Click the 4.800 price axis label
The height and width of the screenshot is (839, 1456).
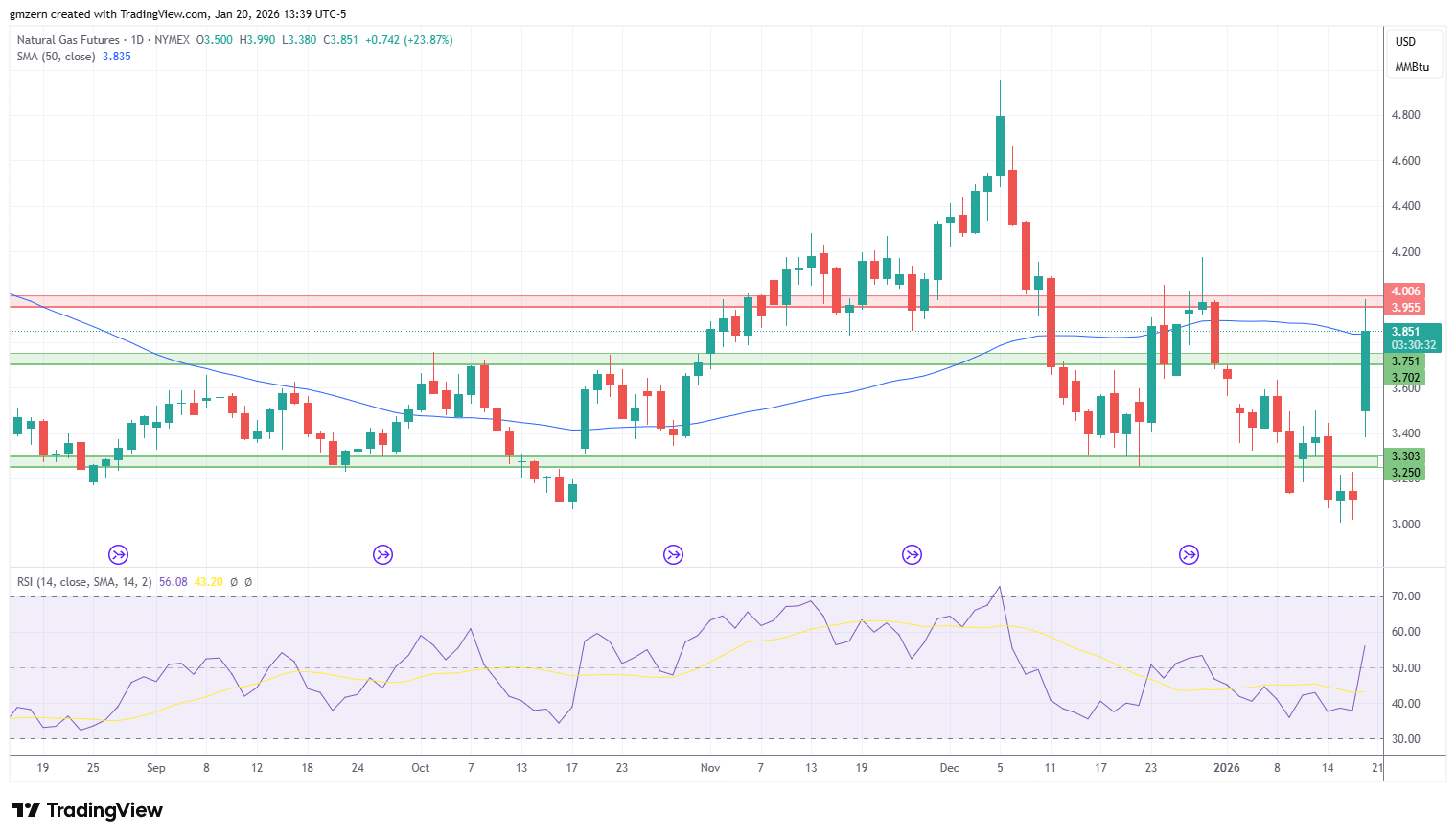coord(1405,115)
